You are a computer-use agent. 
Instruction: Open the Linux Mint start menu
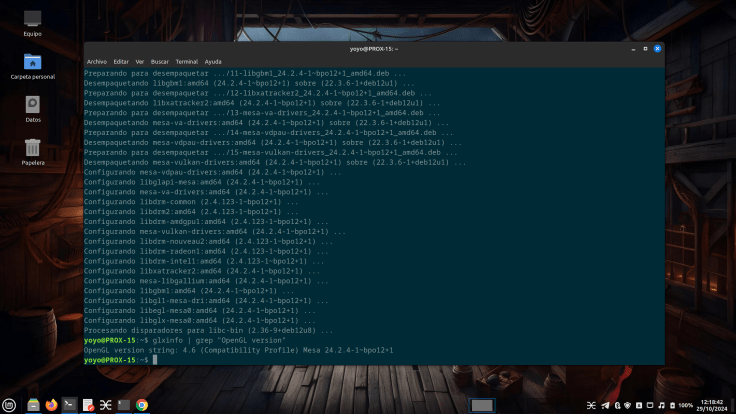[11, 405]
